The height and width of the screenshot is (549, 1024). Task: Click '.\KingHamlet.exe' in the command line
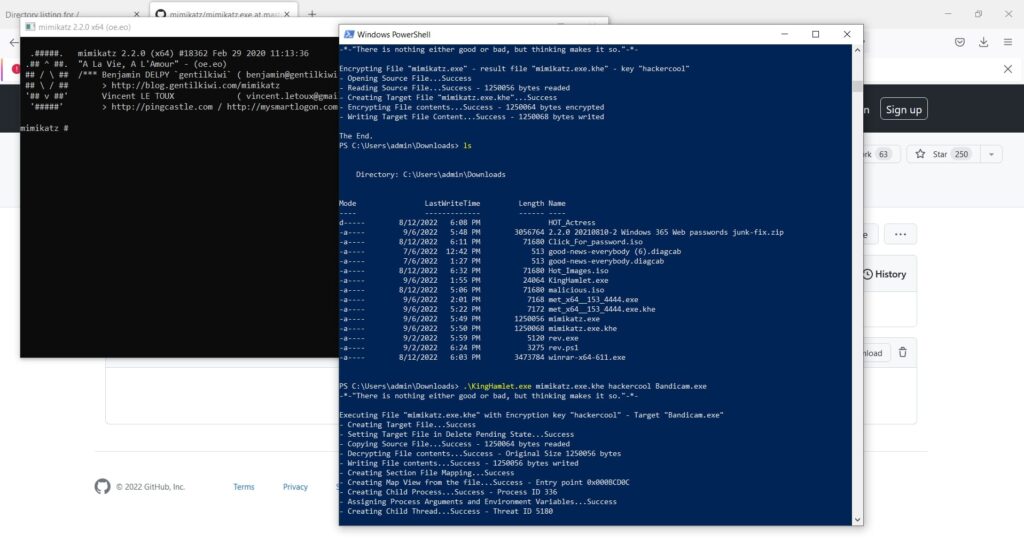click(497, 386)
